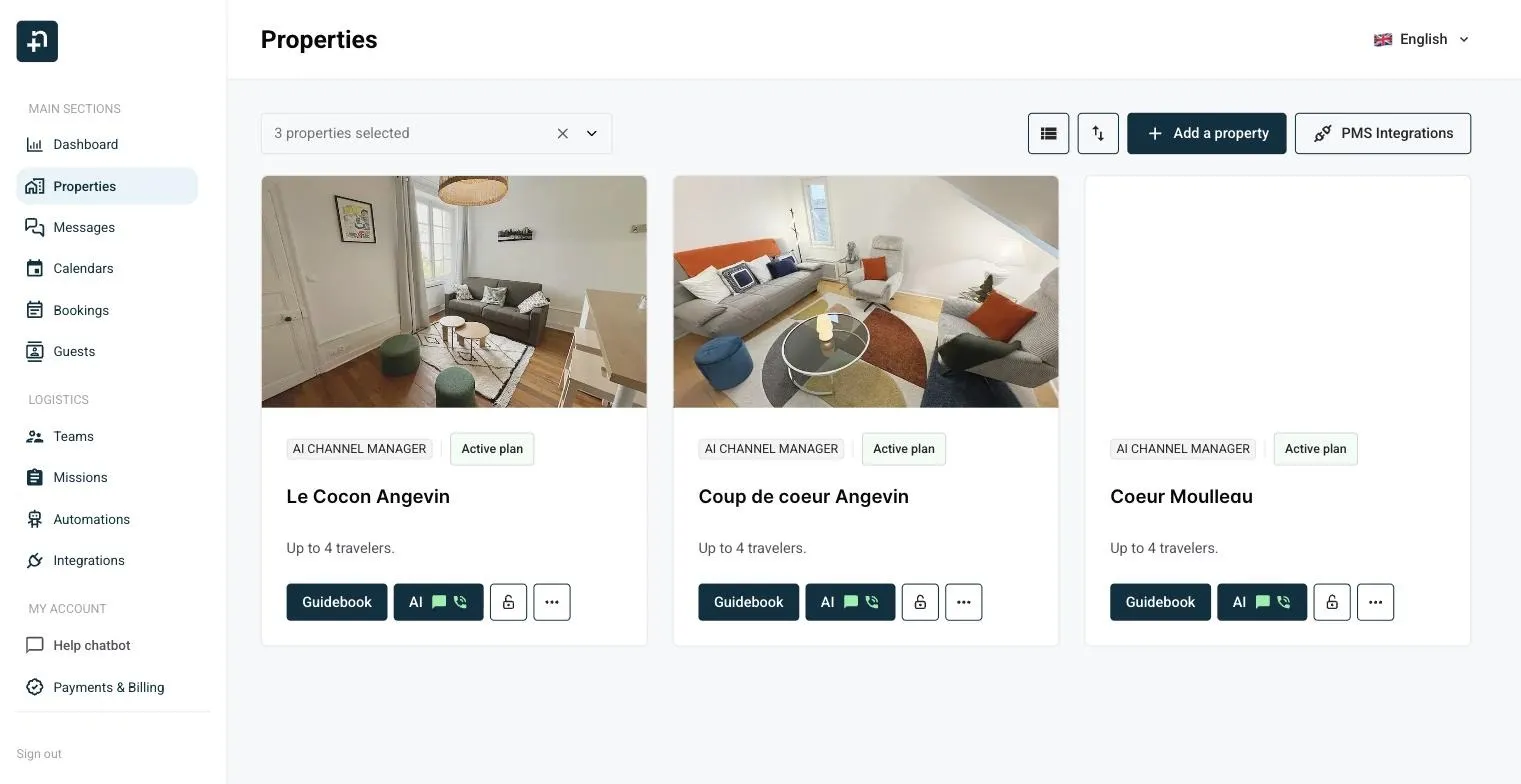View Guests section
Viewport: 1521px width, 784px height.
(107, 352)
